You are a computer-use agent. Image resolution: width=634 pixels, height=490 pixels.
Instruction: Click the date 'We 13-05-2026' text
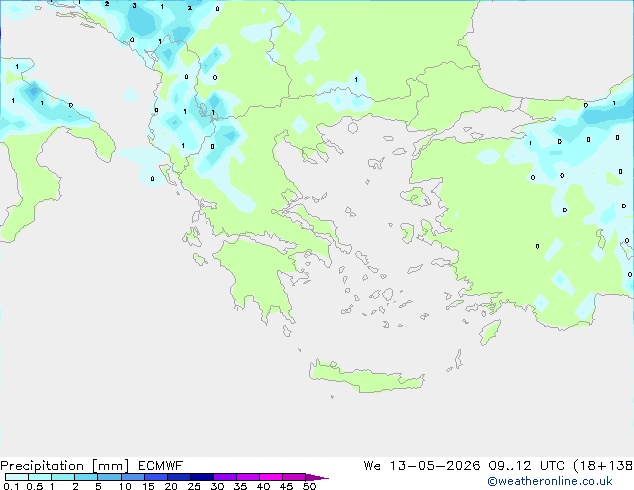[x=421, y=466]
